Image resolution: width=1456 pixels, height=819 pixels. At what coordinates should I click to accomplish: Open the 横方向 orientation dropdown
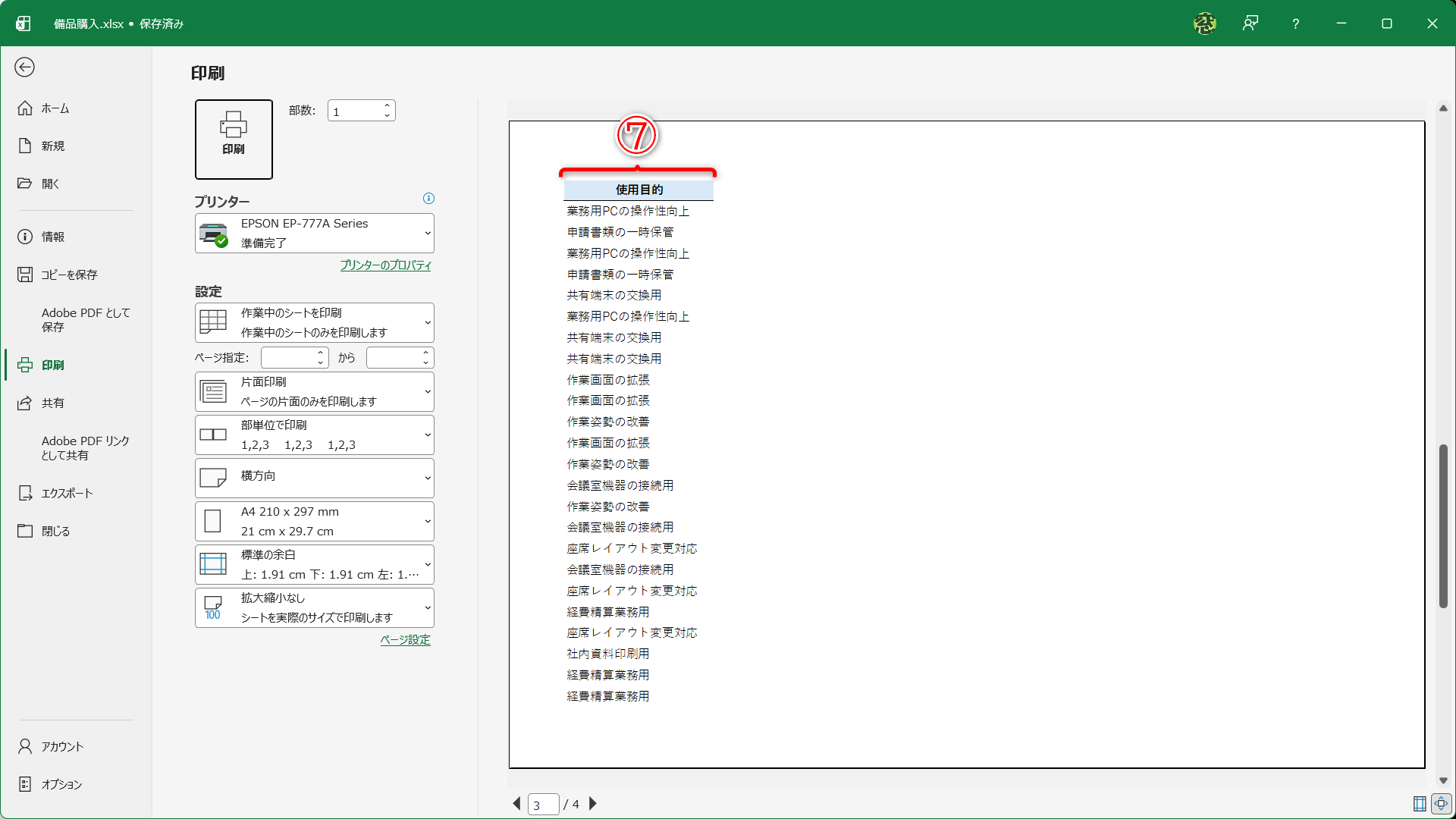tap(314, 478)
